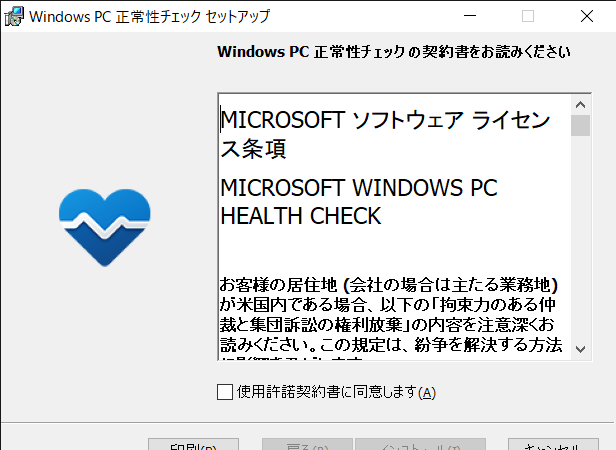The height and width of the screenshot is (450, 616).
Task: Click the grayed-out maximize button
Action: click(x=528, y=16)
